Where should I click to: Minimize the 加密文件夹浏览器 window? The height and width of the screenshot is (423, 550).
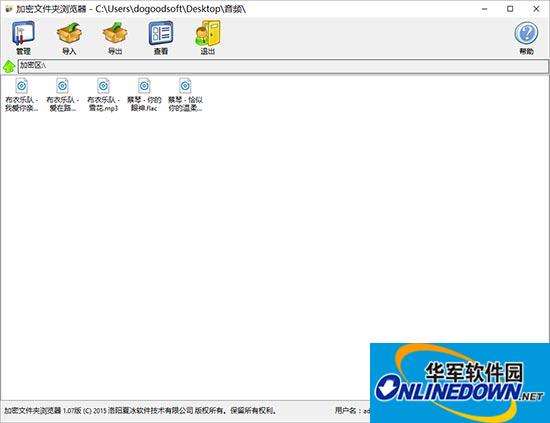pyautogui.click(x=484, y=9)
